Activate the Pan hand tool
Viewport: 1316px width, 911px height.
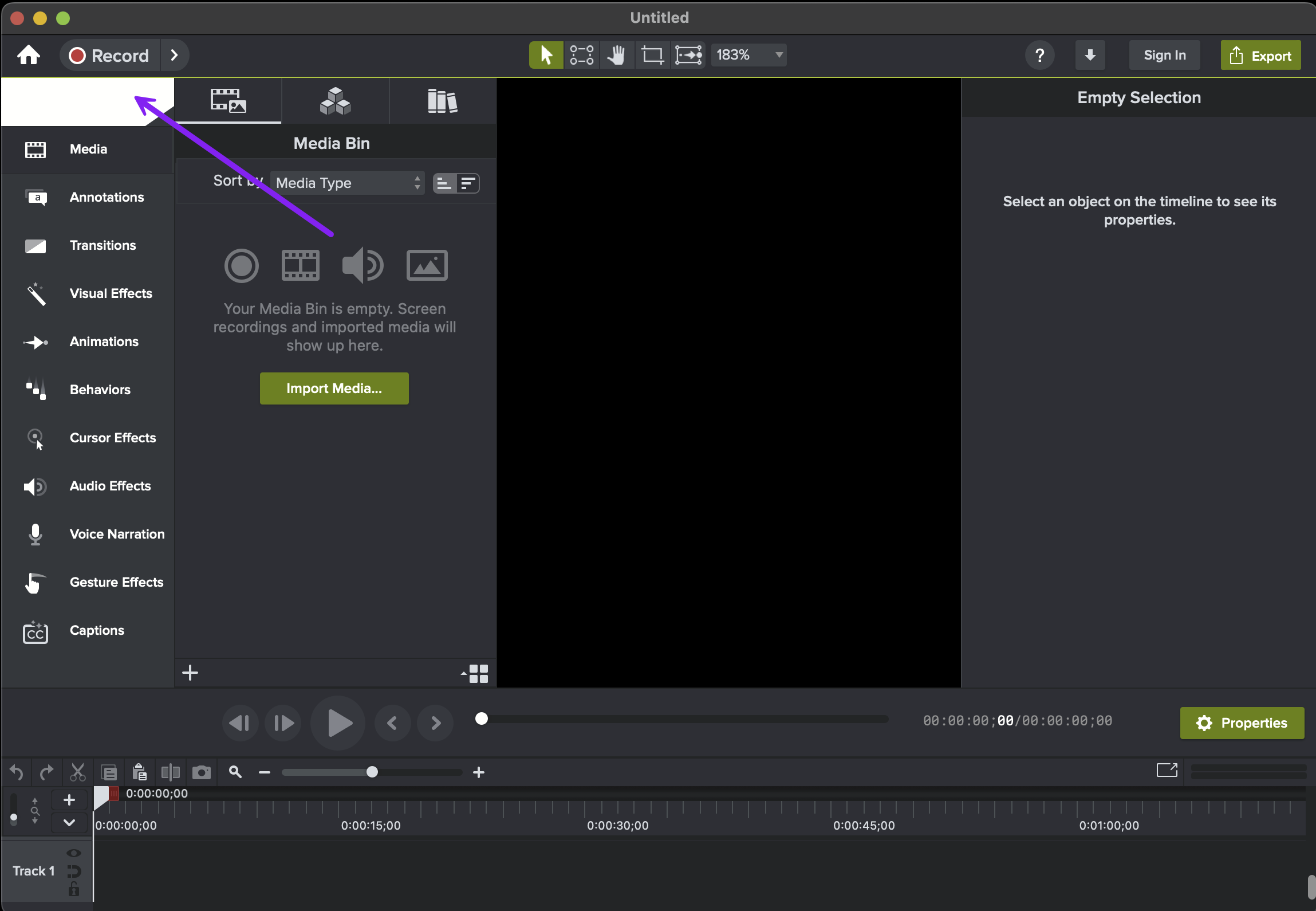616,55
